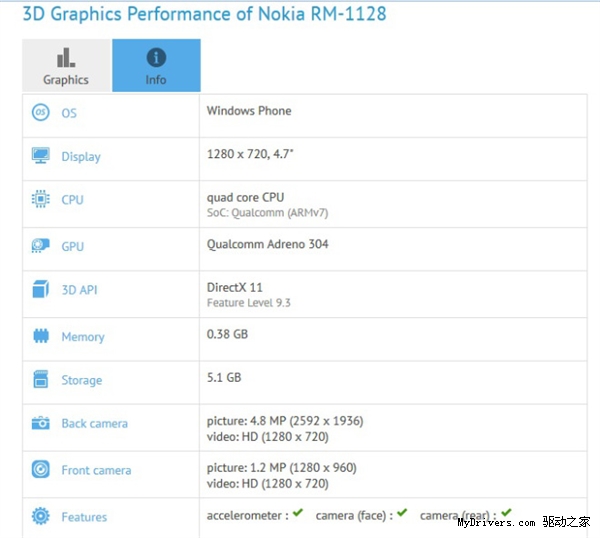Click the Front camera icon
Viewport: 600px width, 538px height.
[41, 470]
